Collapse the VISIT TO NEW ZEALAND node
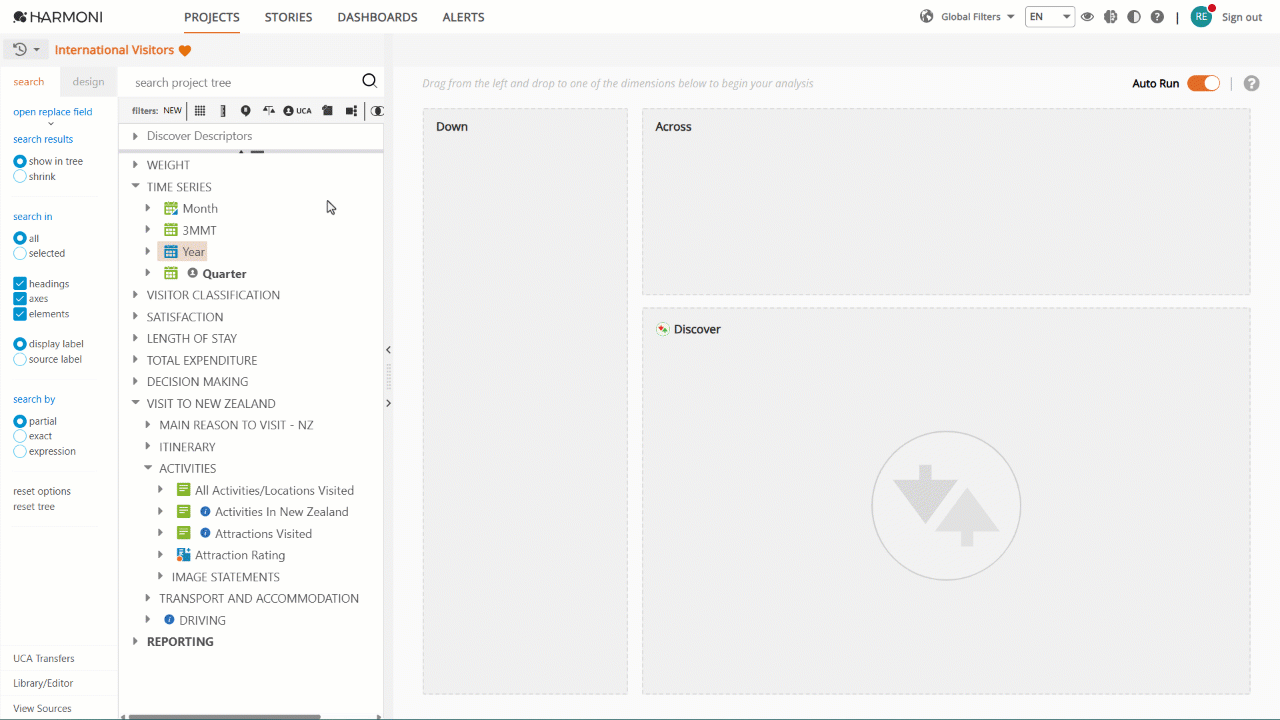 136,404
